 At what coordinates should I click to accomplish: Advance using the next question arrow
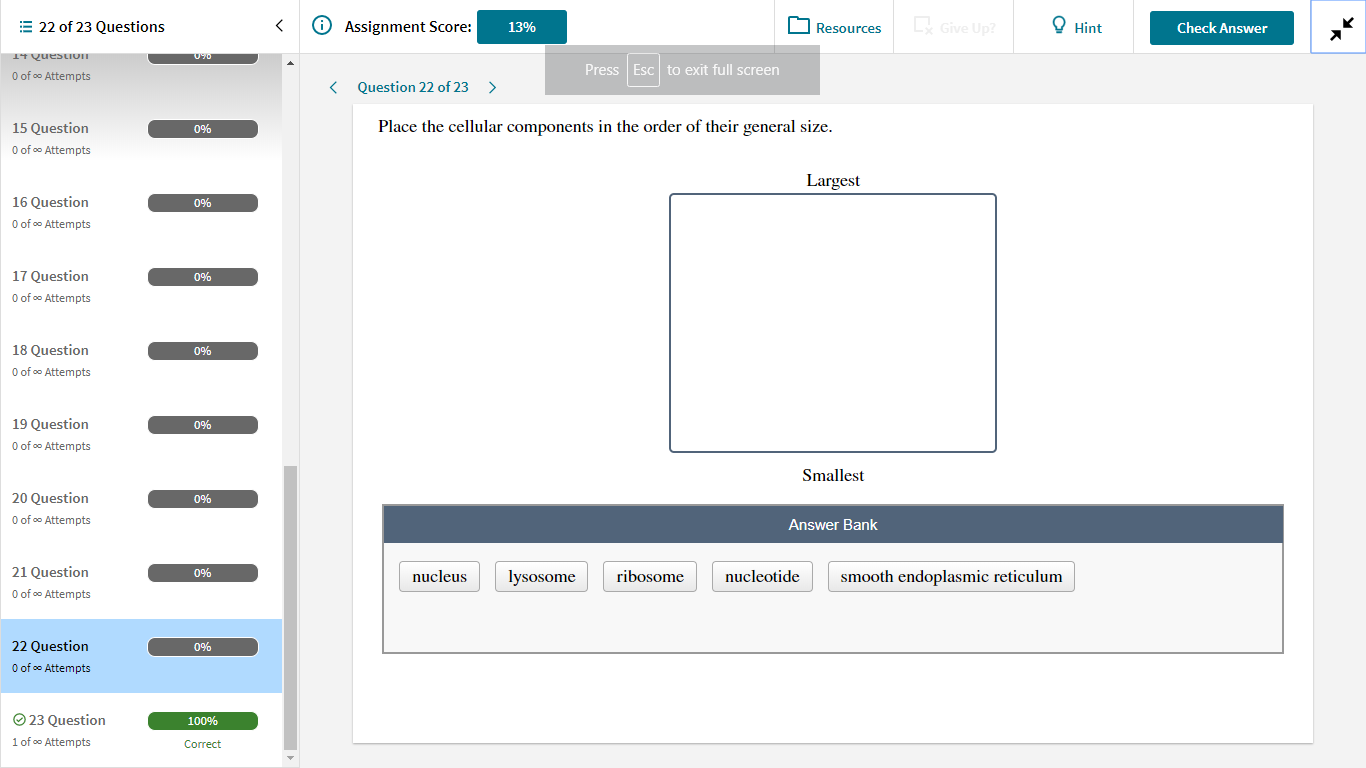click(492, 87)
